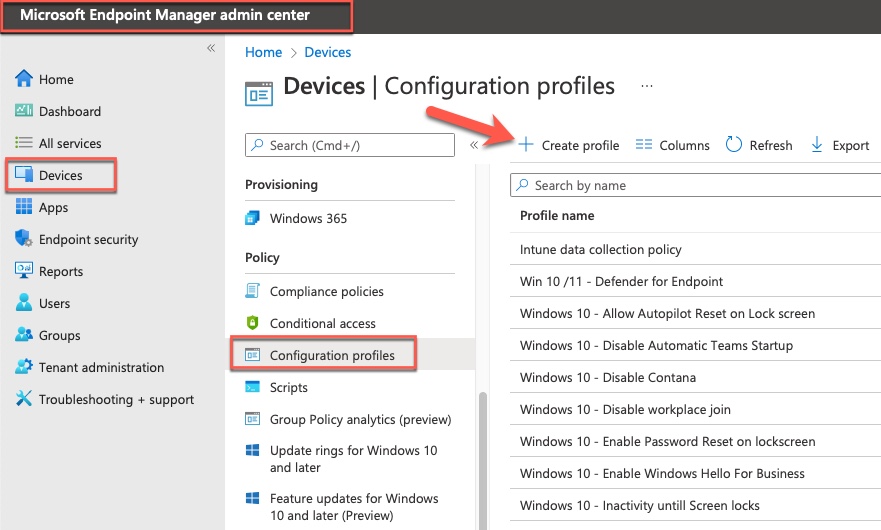Click the Compliance policies document icon

[x=252, y=291]
